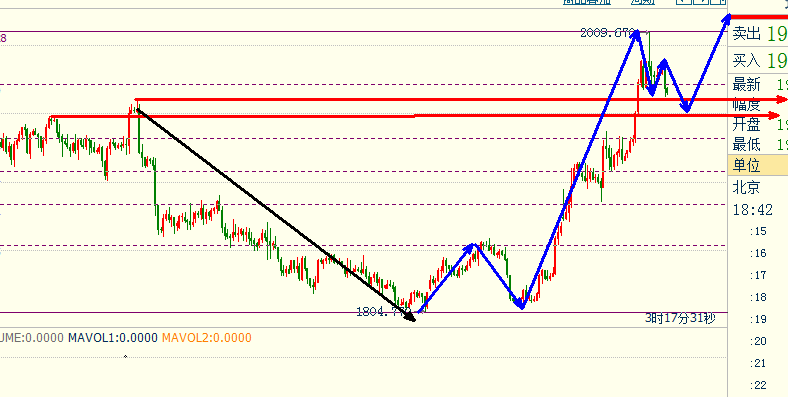Click the 北京 time zone label
788x397 pixels.
746,188
